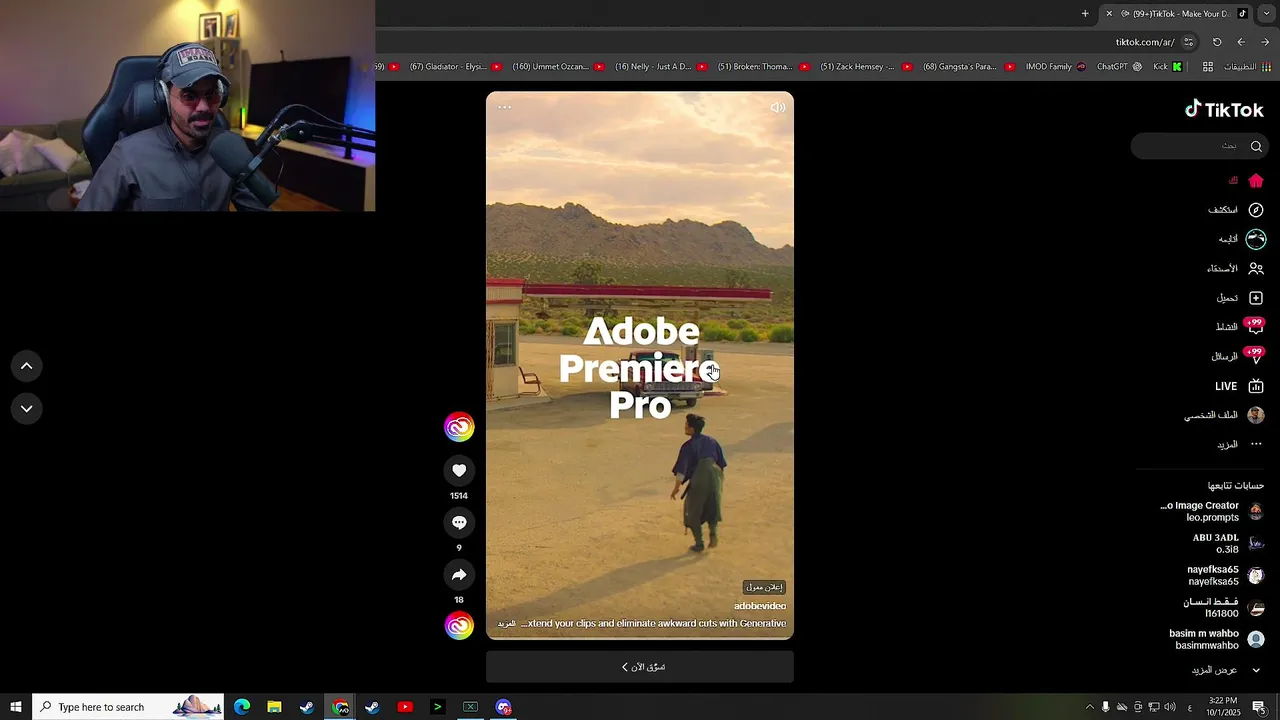Open Messages with 99+ badge
Screen dimensions: 1280x720
click(x=1254, y=355)
